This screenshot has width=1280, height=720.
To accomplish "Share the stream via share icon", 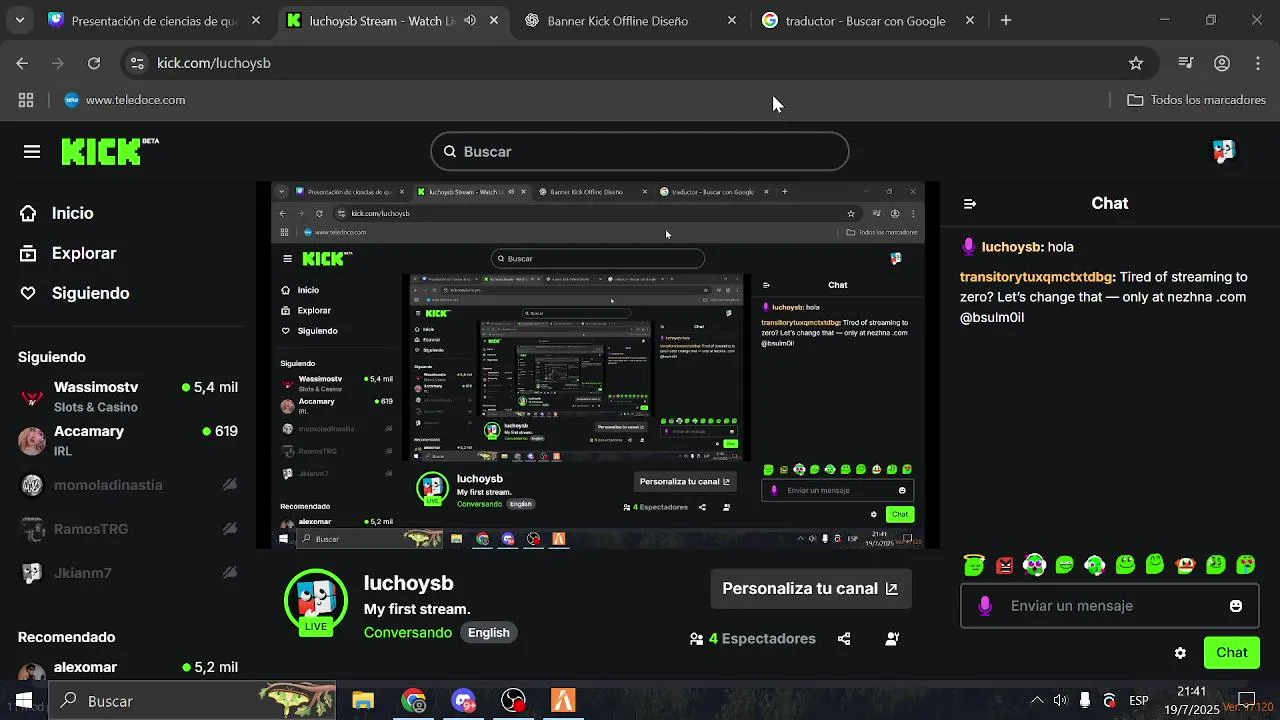I will (x=844, y=639).
